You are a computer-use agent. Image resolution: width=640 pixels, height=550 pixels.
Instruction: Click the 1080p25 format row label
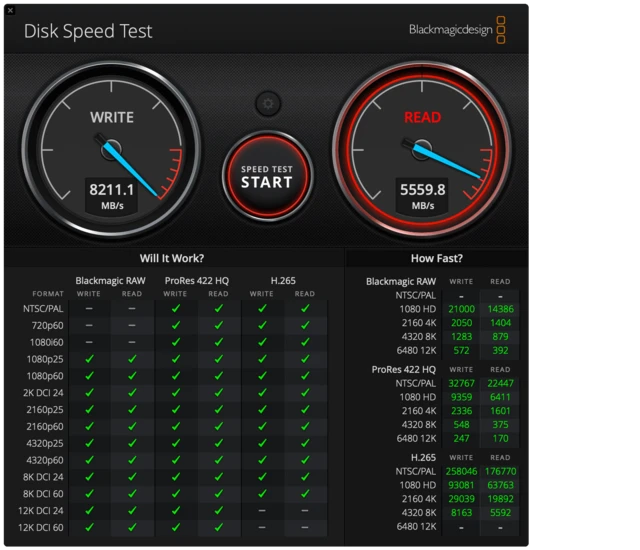[x=45, y=359]
